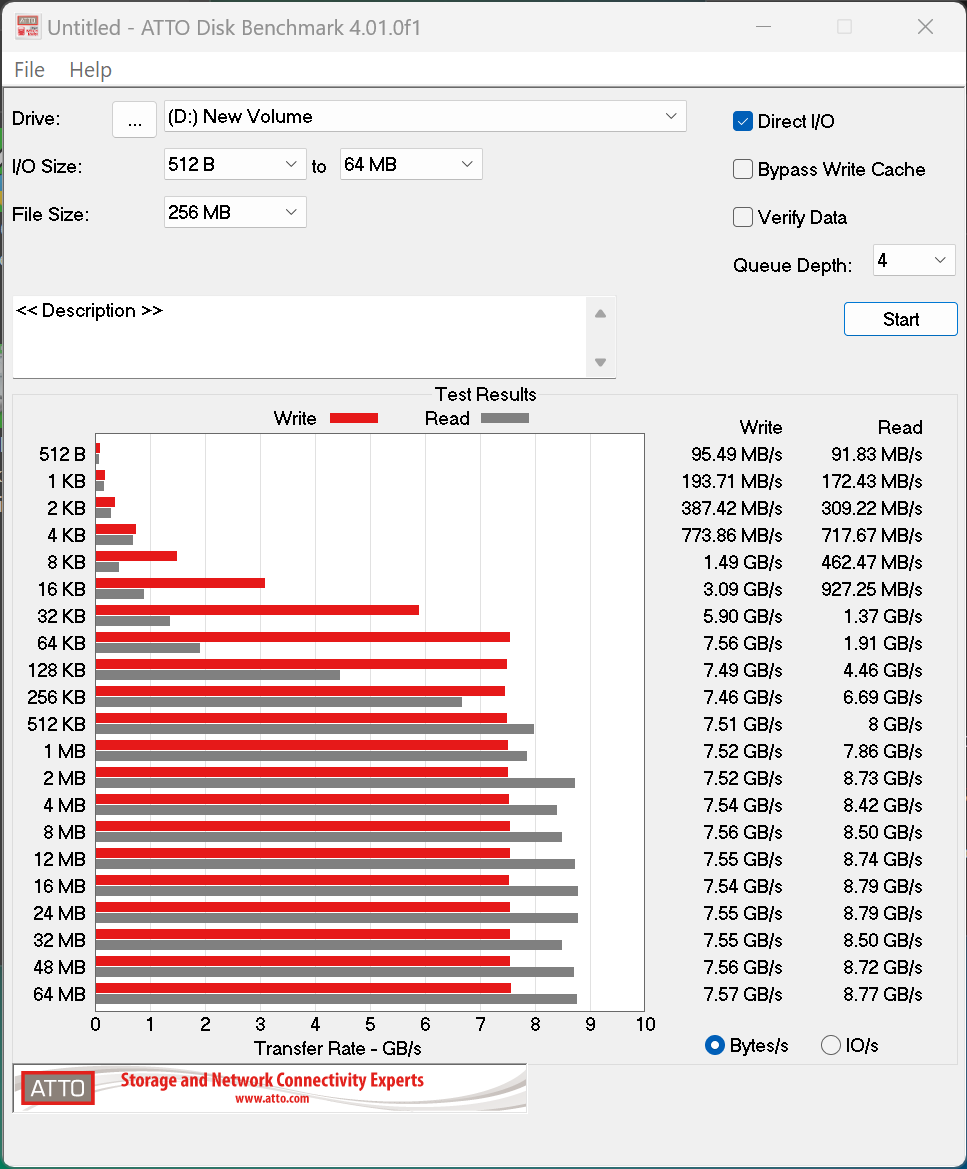967x1169 pixels.
Task: Disable the Direct I/O checkbox
Action: coord(743,121)
